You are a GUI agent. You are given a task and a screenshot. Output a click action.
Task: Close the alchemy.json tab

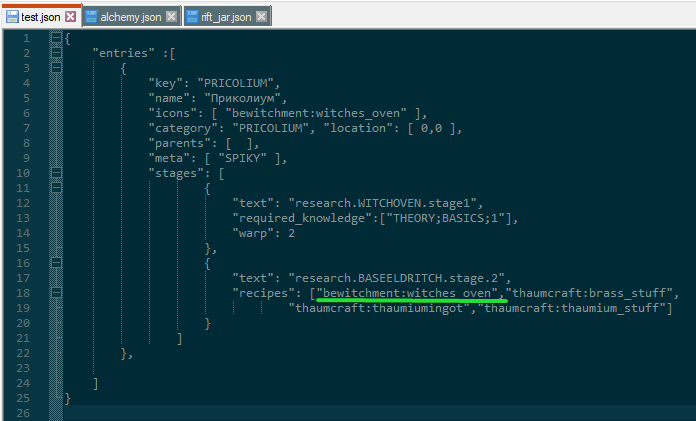click(x=171, y=17)
